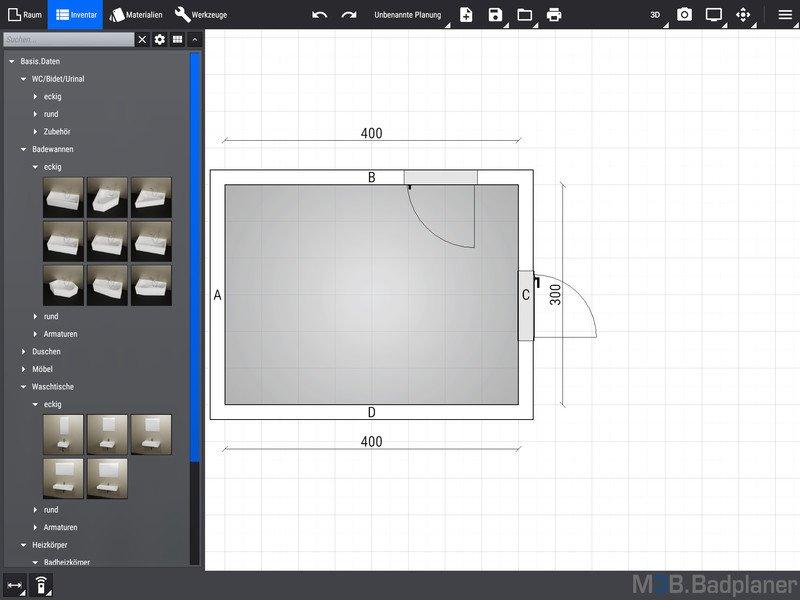
Task: Expand the Zubehör subcategory
Action: point(35,132)
